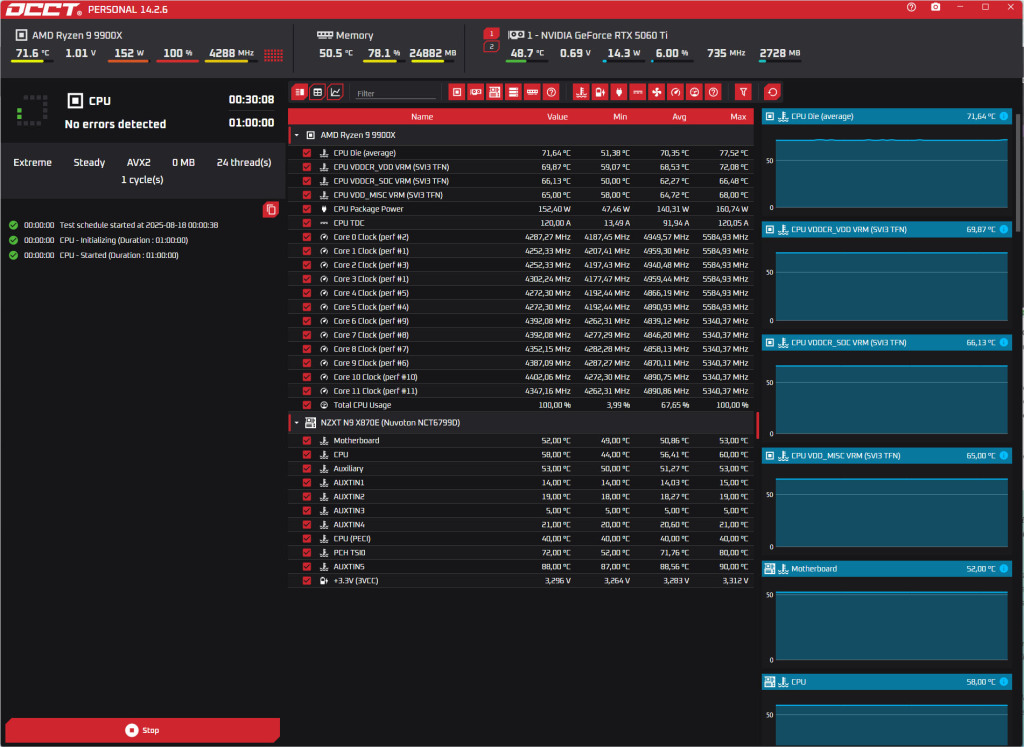The image size is (1024, 747).
Task: Uncheck the CPU TDC sensor
Action: click(307, 223)
